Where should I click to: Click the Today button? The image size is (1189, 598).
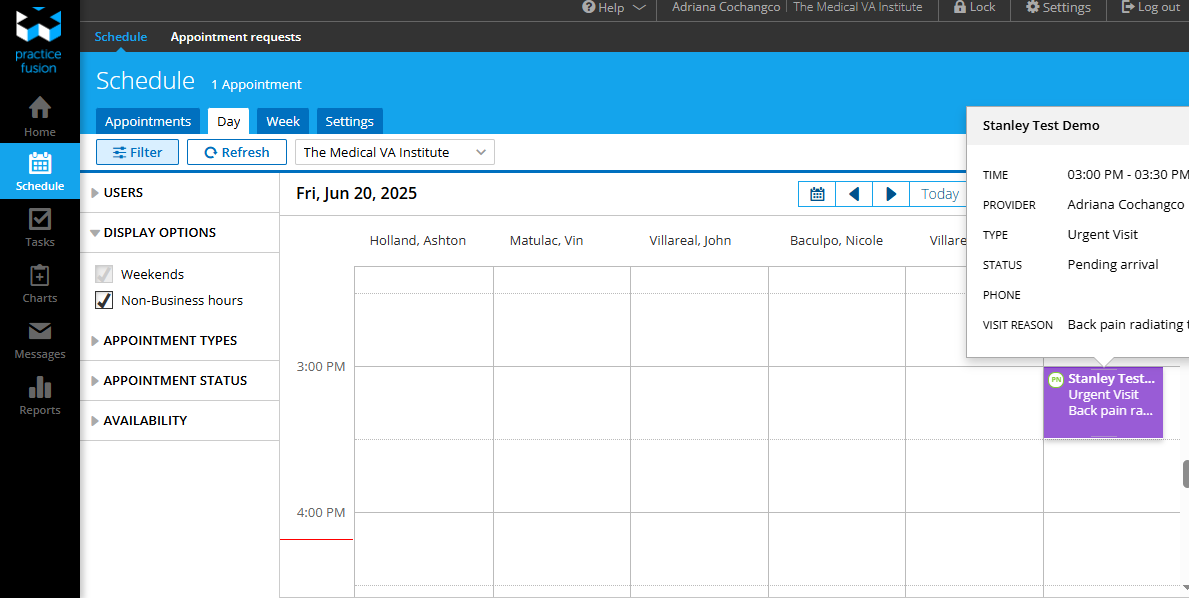[940, 194]
